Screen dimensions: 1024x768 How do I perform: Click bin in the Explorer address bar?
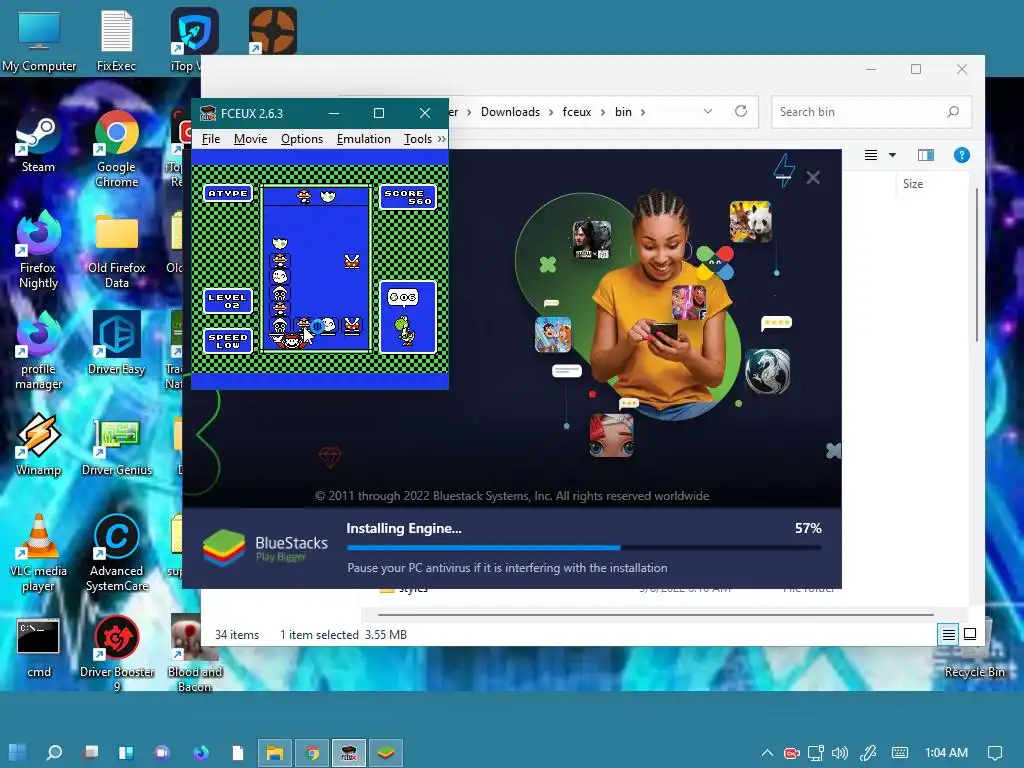tap(623, 112)
